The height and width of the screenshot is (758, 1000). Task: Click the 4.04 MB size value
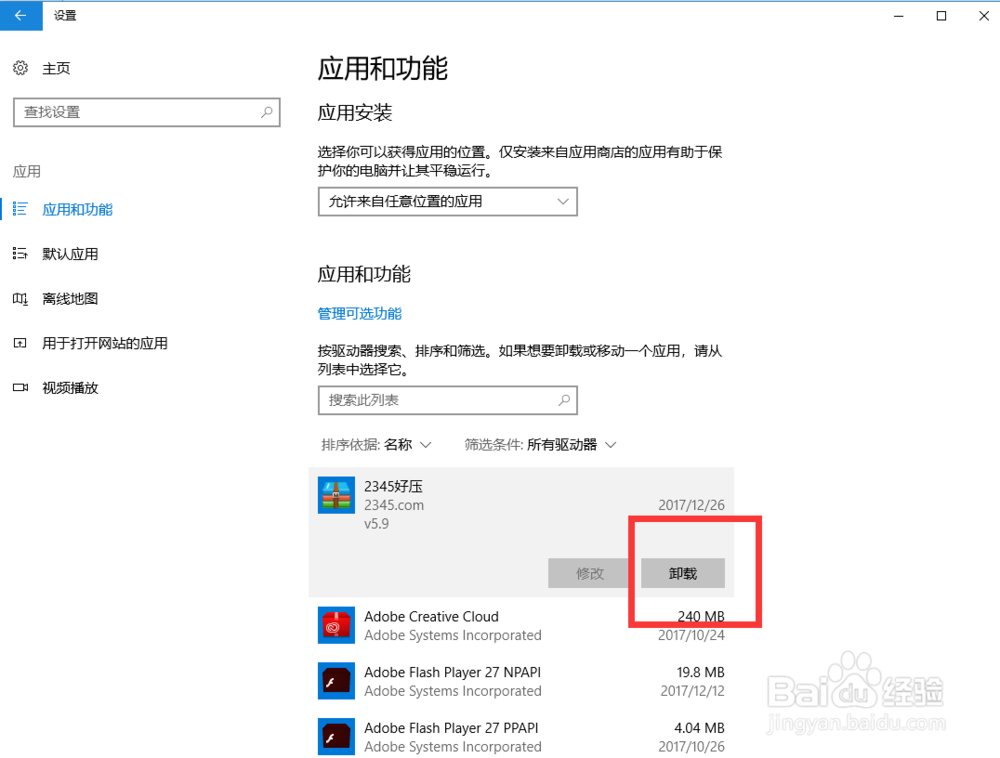click(x=699, y=727)
